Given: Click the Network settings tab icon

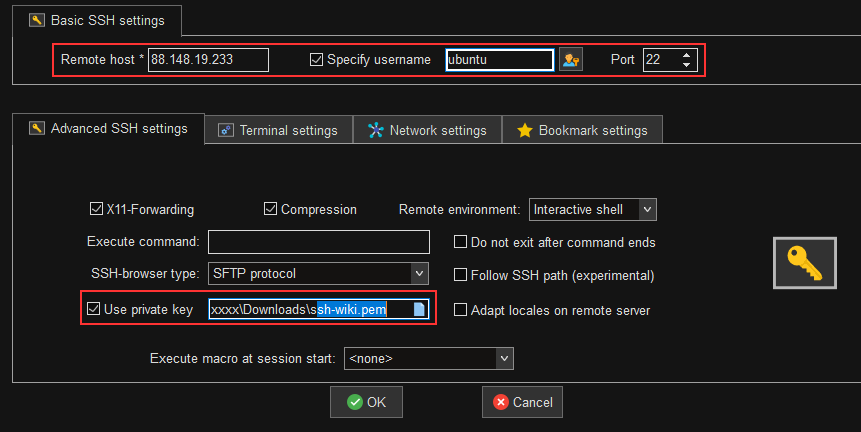Looking at the screenshot, I should (376, 130).
